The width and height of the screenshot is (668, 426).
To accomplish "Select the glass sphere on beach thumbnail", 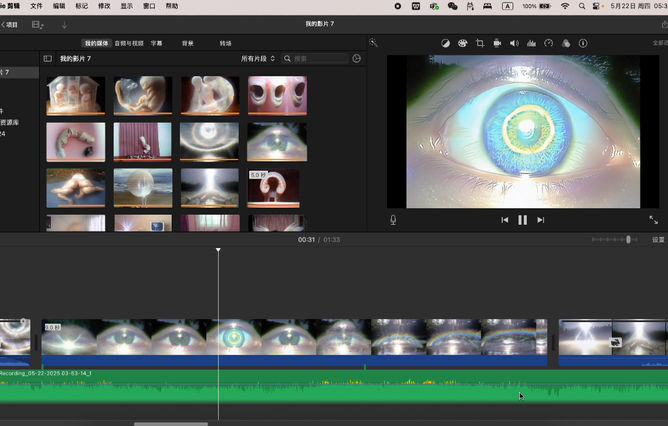I will tap(143, 187).
